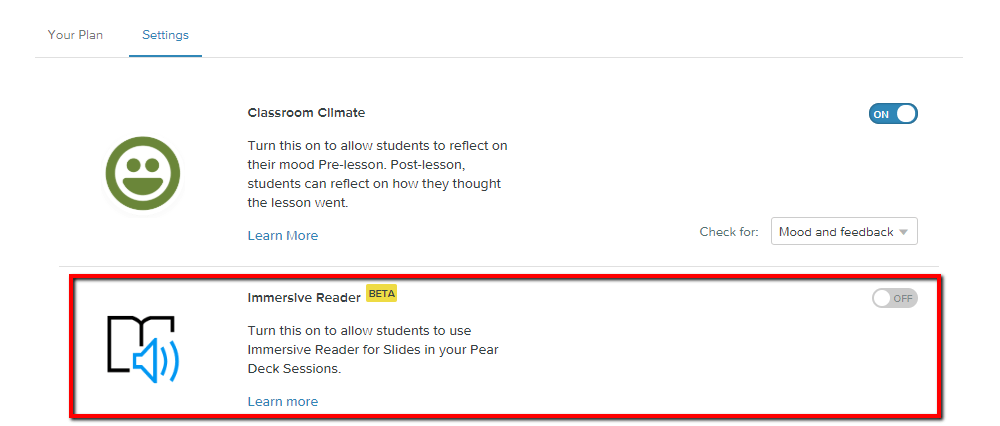Open the Mood and feedback dropdown
Image resolution: width=1000 pixels, height=426 pixels.
coord(843,232)
